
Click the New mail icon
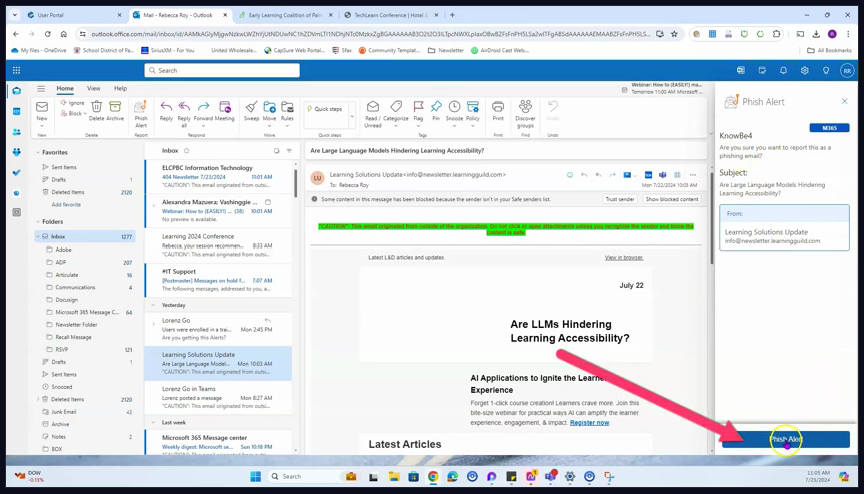pos(42,107)
